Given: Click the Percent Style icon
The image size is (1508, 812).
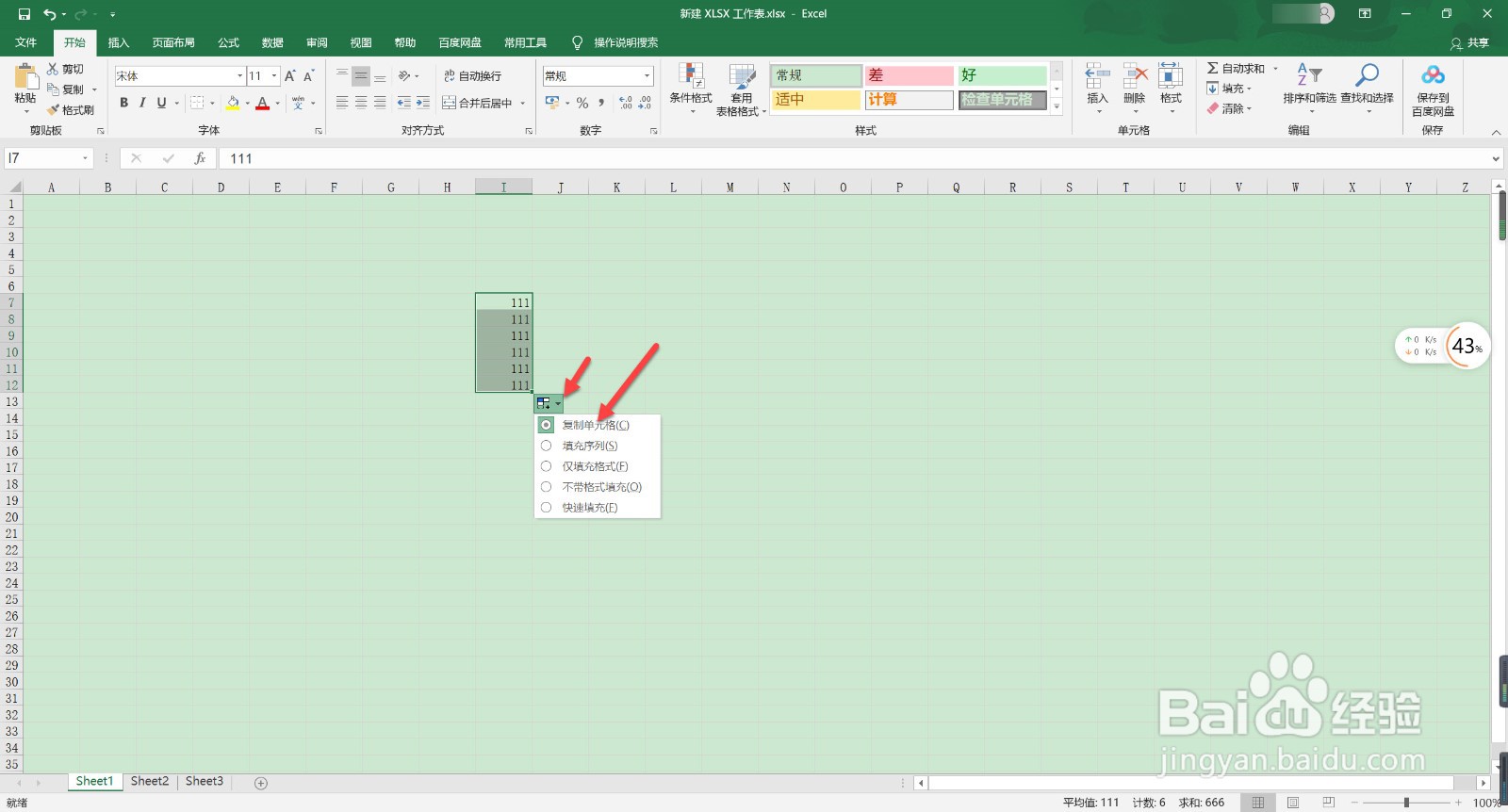Looking at the screenshot, I should (x=582, y=103).
